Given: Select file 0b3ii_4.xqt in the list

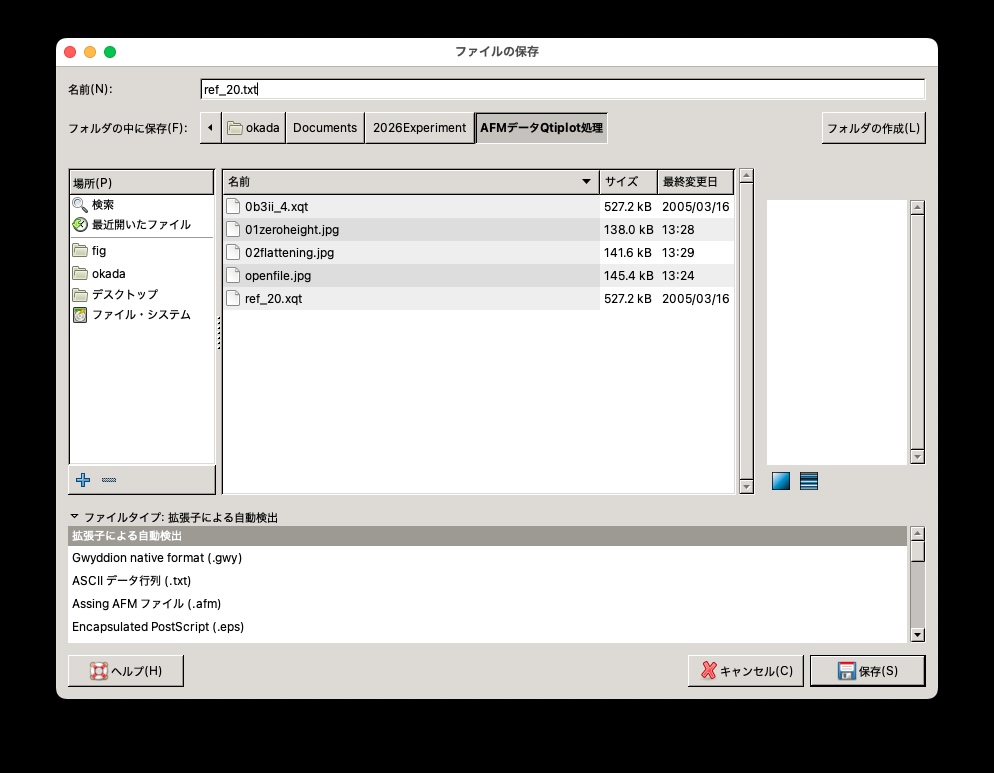Looking at the screenshot, I should tap(479, 206).
